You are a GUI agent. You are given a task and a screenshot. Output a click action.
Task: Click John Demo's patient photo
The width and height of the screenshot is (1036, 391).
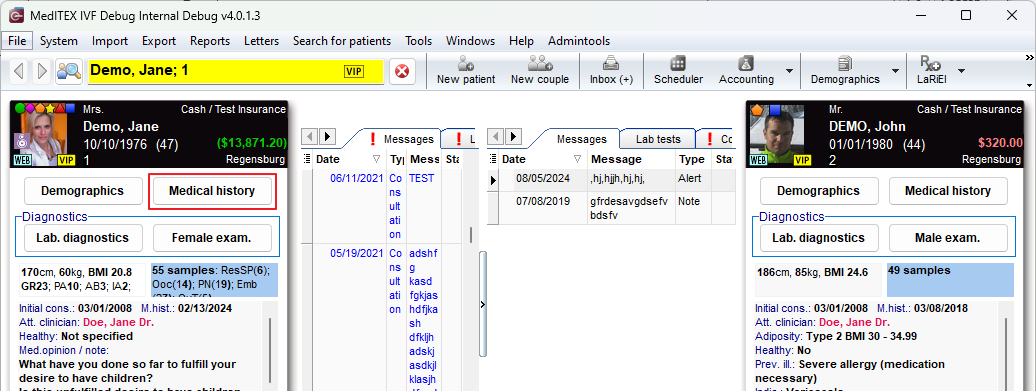click(x=777, y=135)
